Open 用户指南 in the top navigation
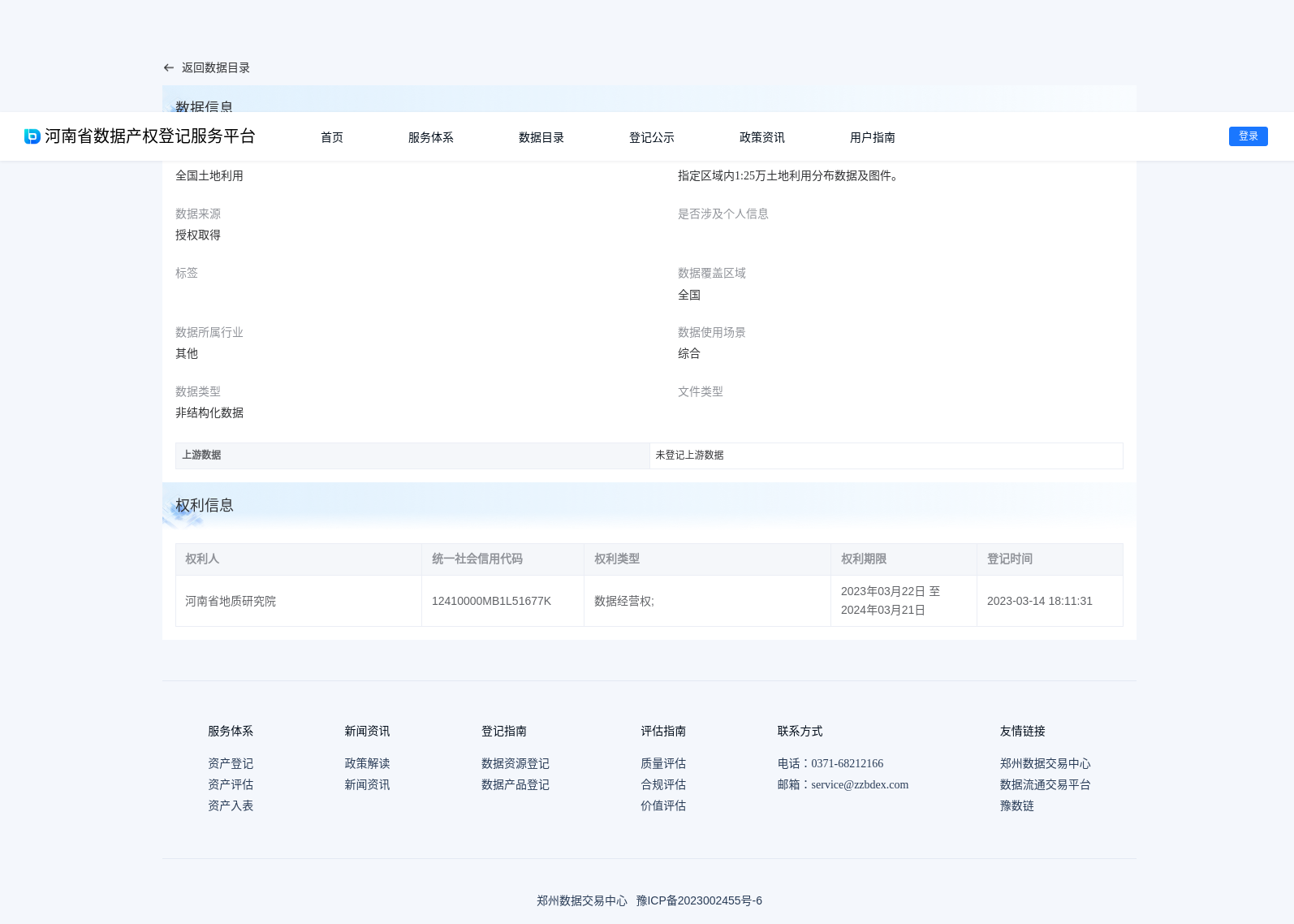1294x924 pixels. pos(873,137)
